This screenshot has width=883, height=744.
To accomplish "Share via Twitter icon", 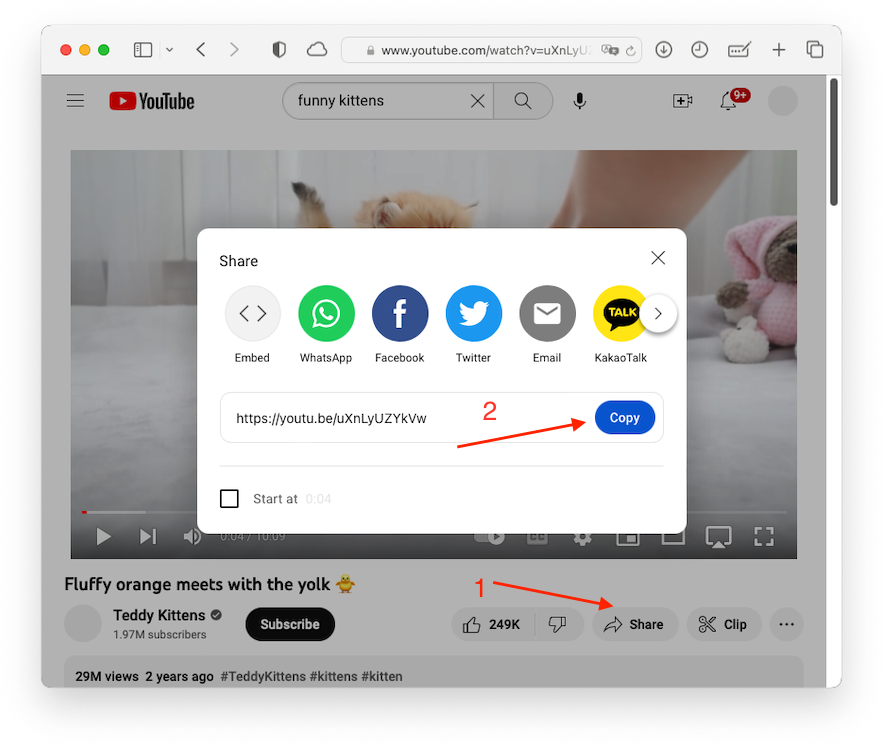I will click(x=474, y=313).
